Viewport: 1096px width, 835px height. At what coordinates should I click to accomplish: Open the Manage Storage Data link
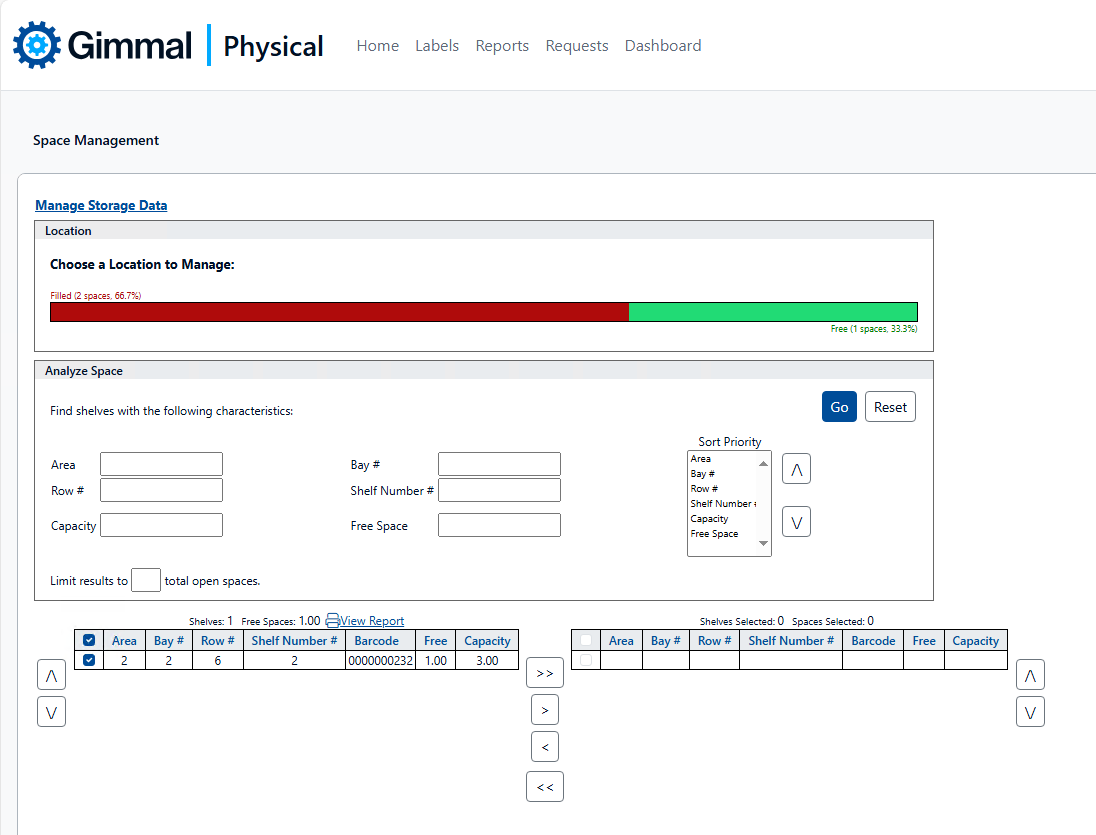click(101, 205)
